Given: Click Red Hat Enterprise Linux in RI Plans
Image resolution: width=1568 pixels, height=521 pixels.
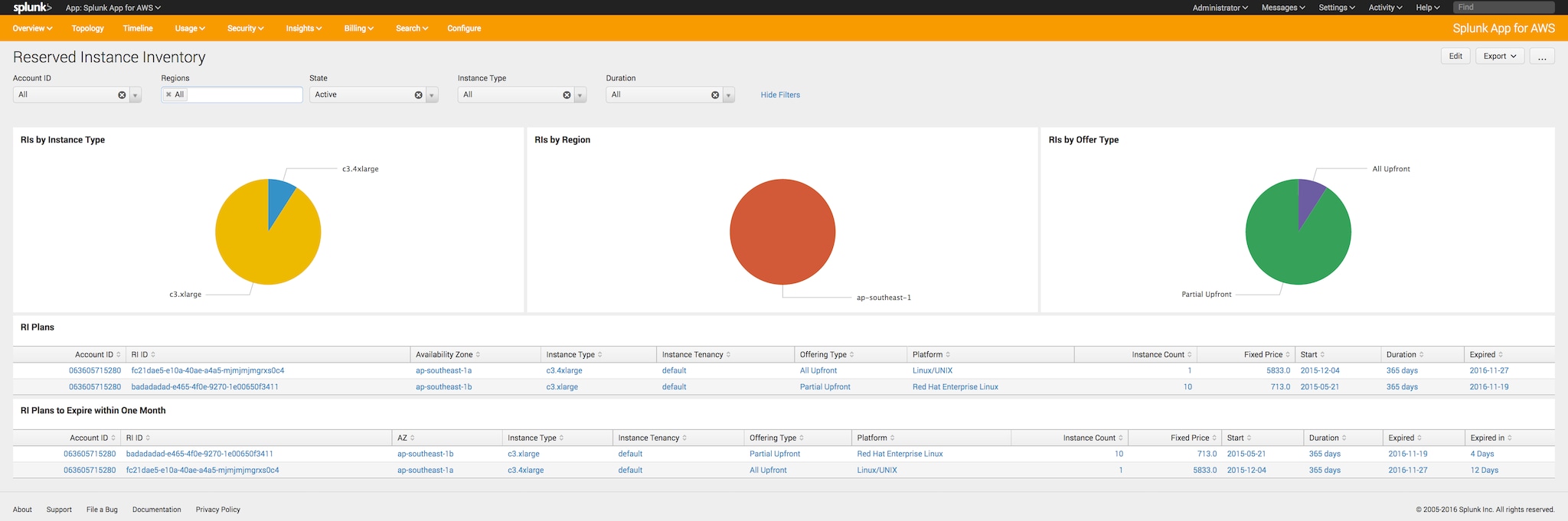Looking at the screenshot, I should coord(955,387).
